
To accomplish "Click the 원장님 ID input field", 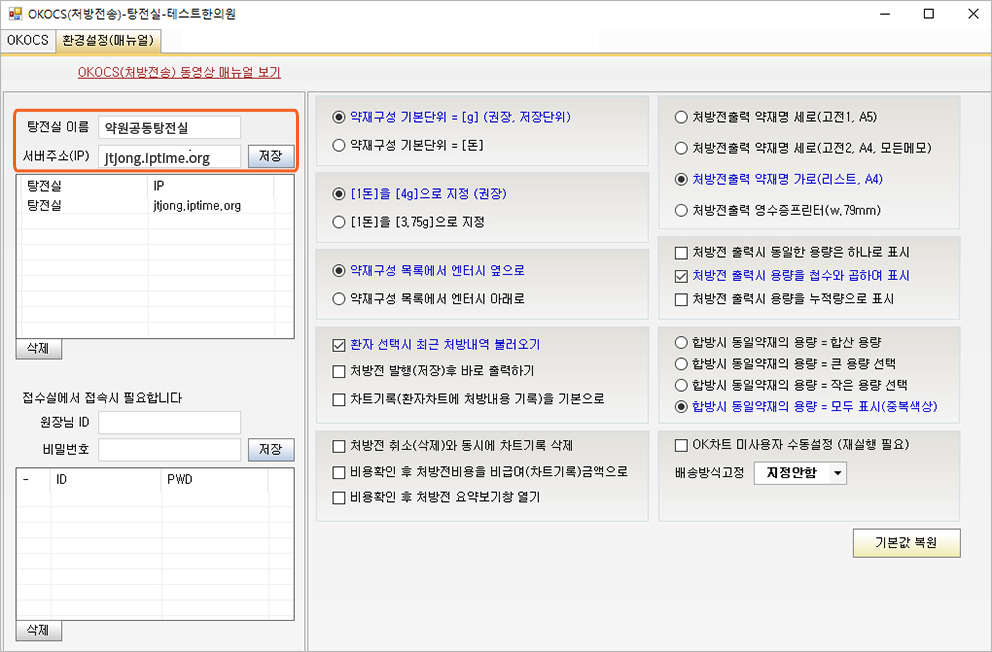I will tap(170, 422).
